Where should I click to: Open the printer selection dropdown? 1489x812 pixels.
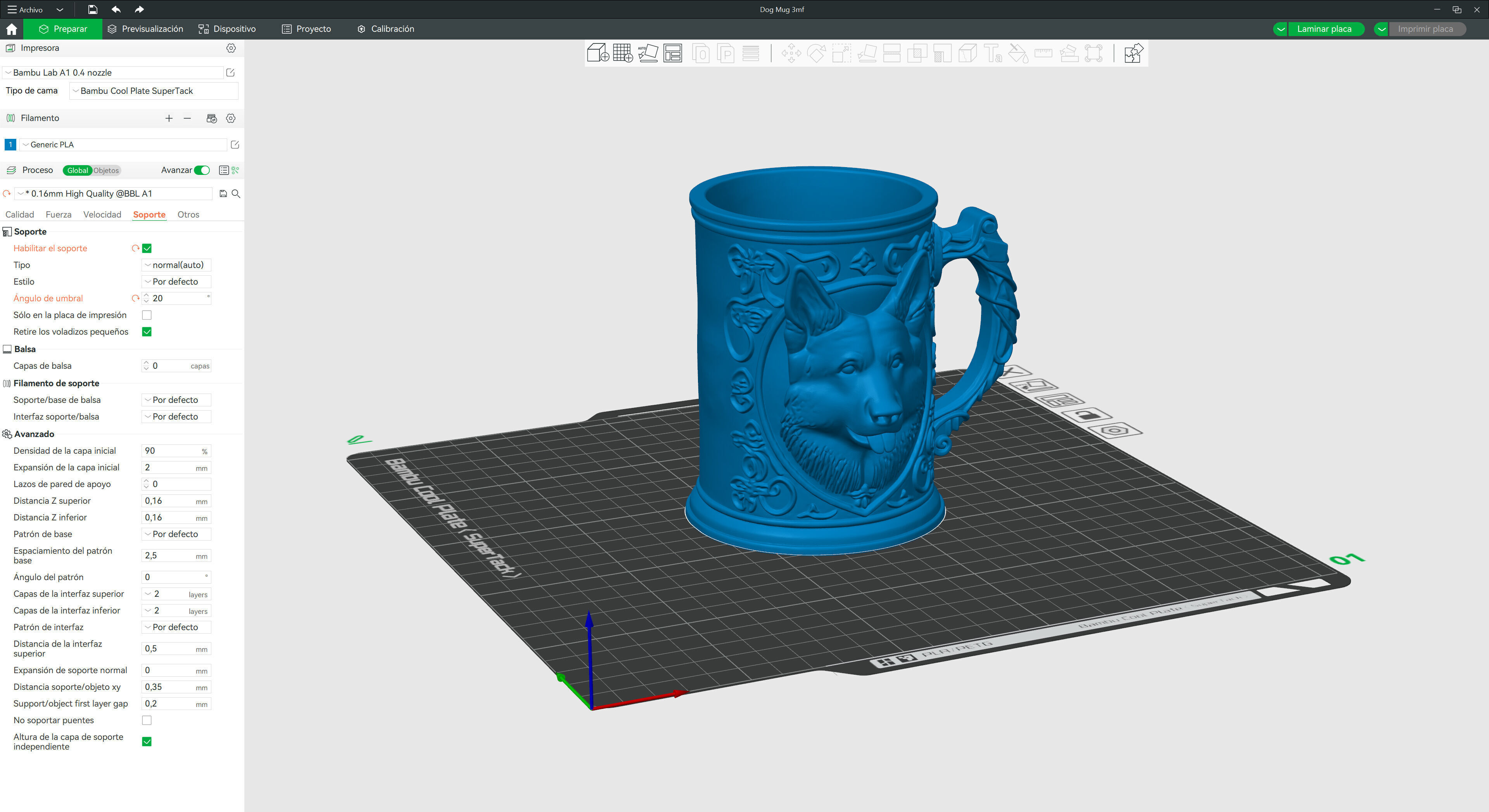tap(113, 72)
